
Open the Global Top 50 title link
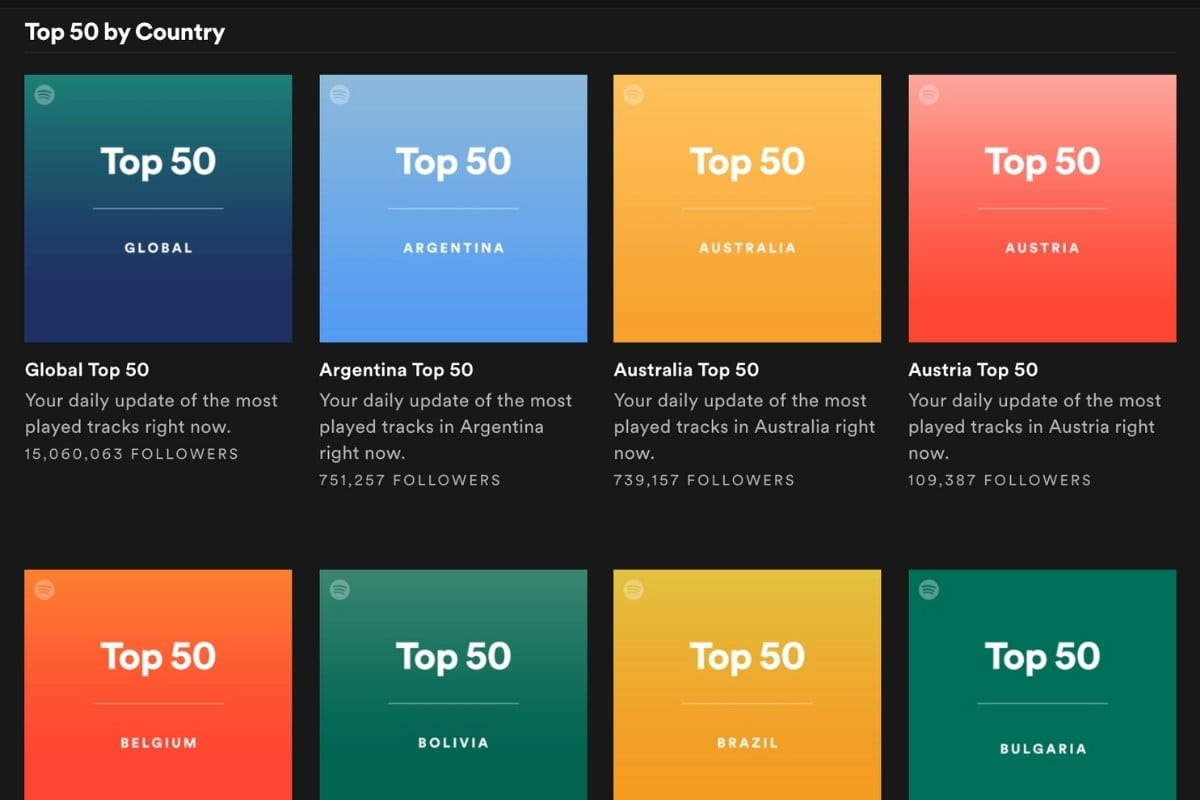point(87,370)
